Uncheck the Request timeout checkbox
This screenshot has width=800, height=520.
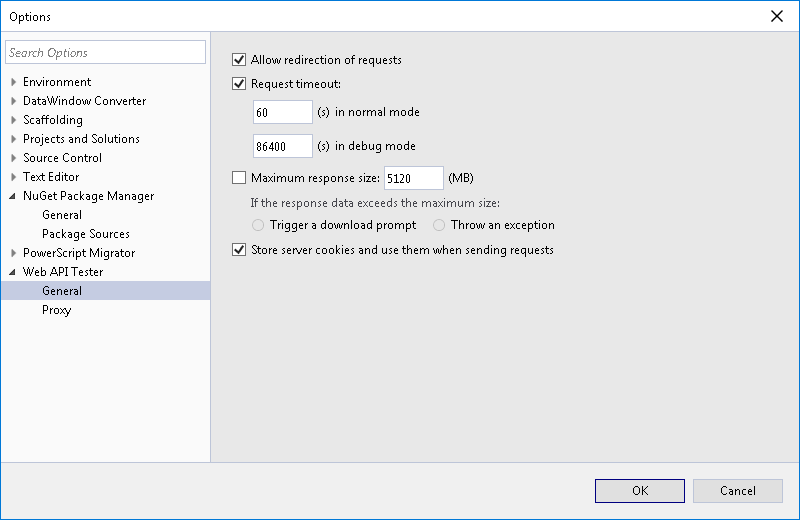tap(239, 84)
